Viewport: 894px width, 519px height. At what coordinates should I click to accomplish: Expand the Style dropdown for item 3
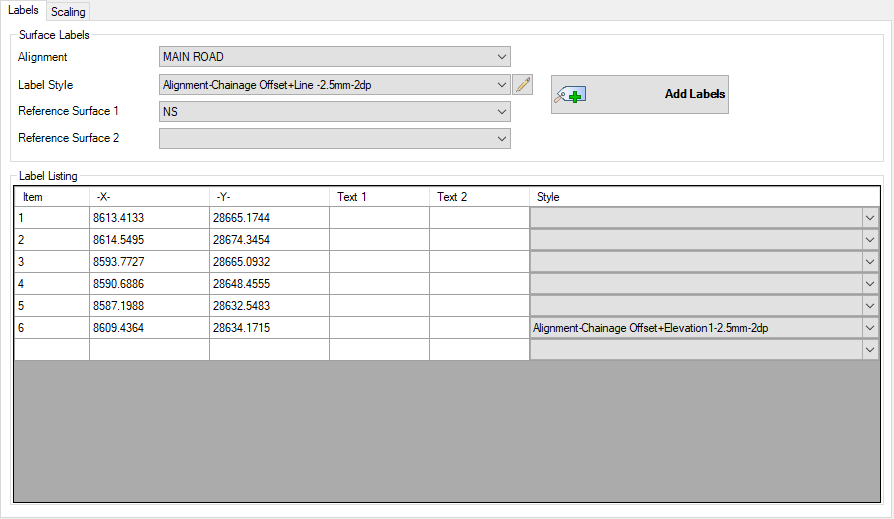868,262
